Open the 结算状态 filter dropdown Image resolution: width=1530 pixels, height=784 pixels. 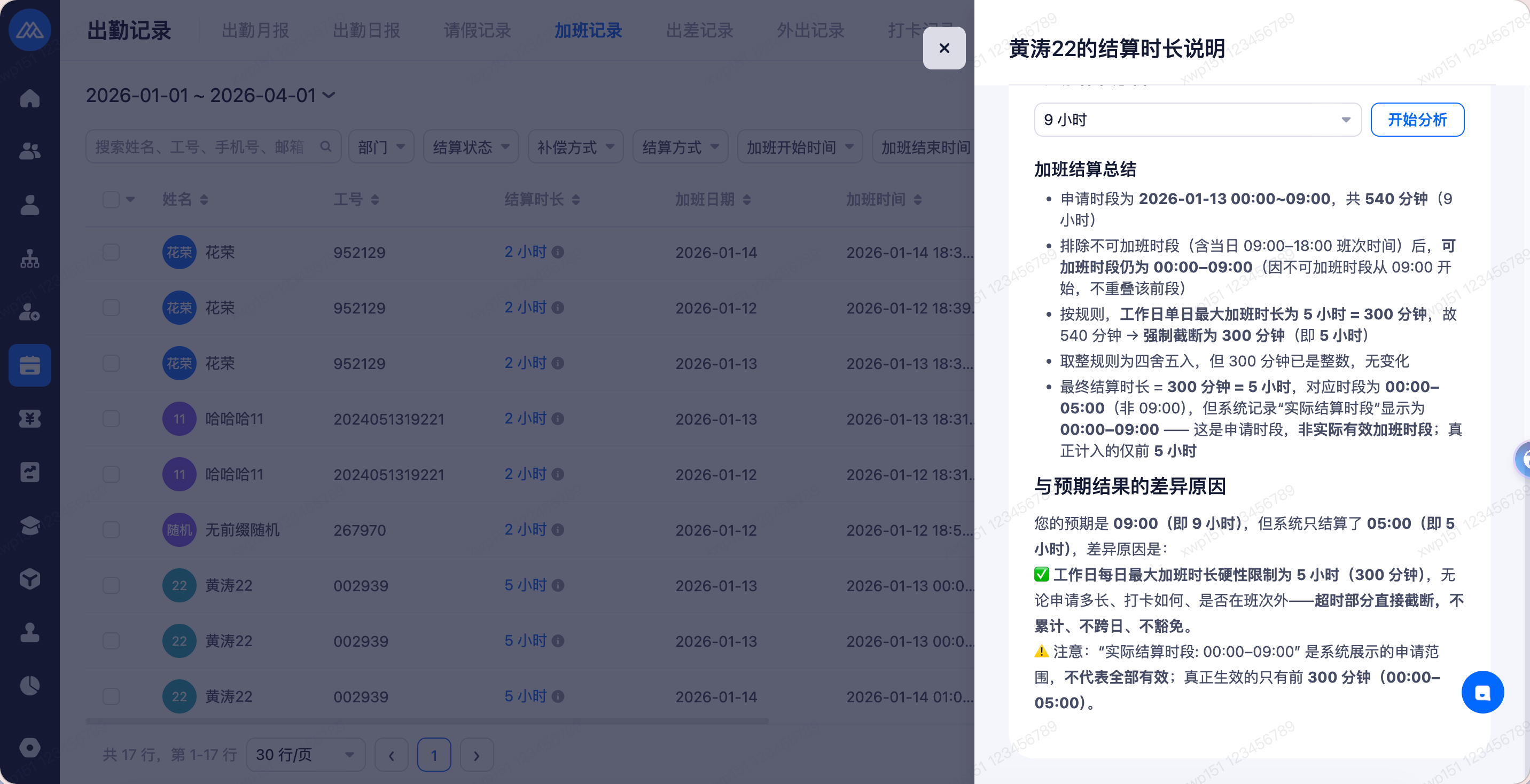(x=471, y=147)
